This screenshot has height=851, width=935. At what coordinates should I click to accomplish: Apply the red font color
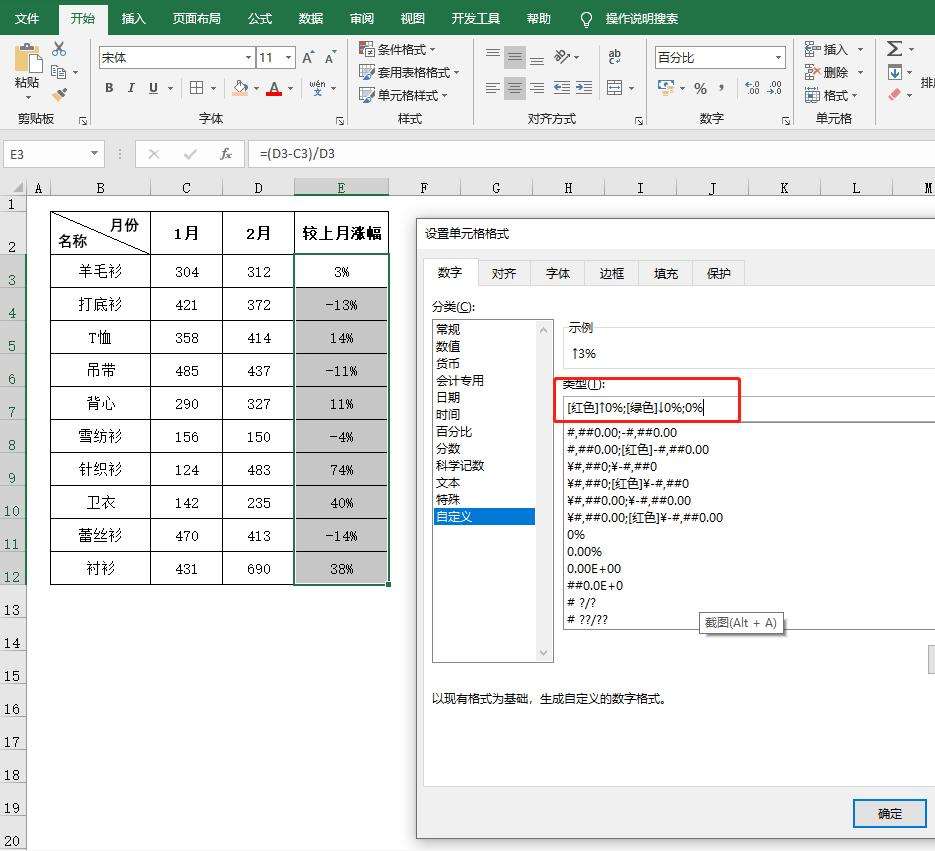274,88
